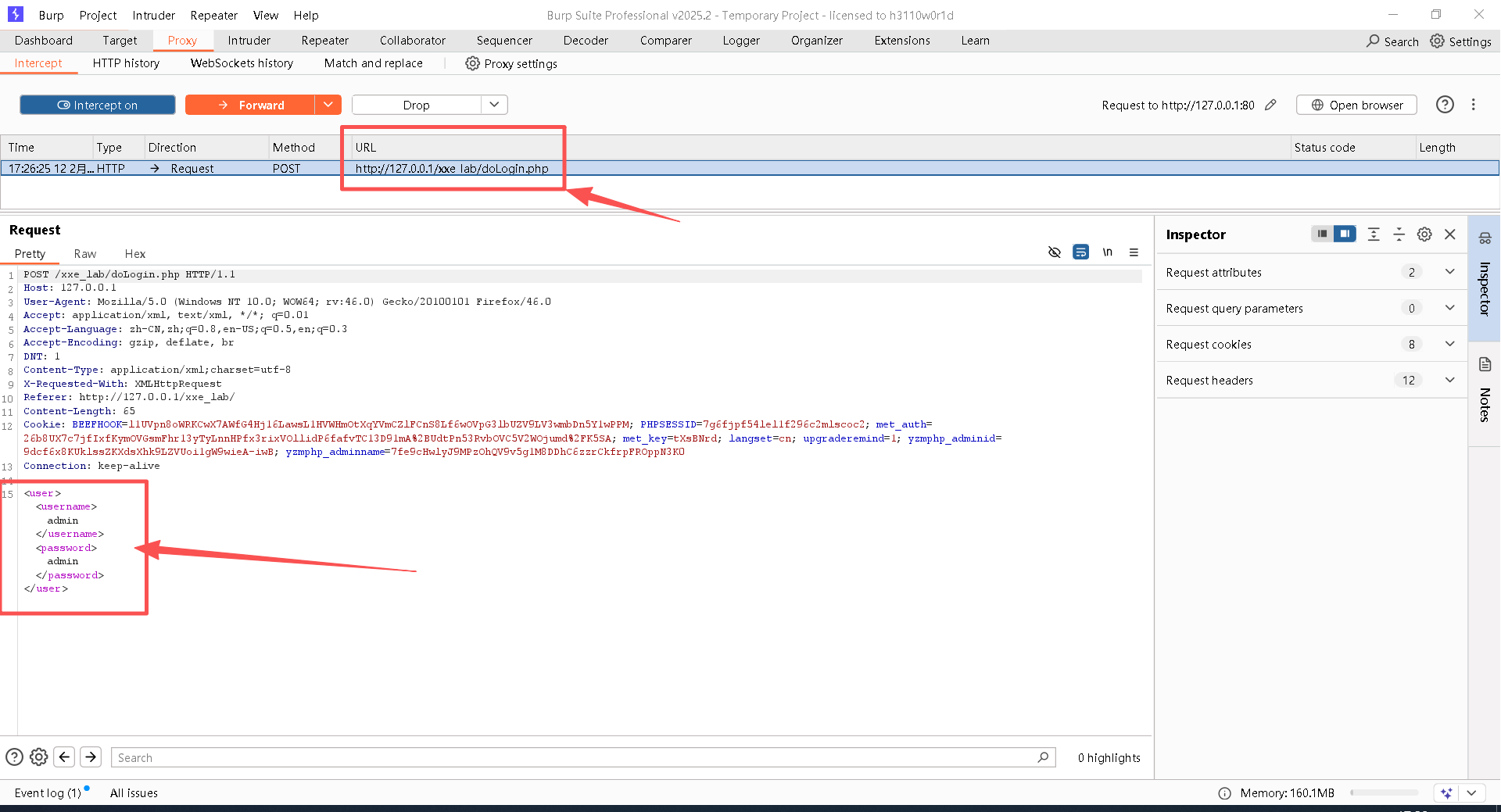The height and width of the screenshot is (812, 1501).
Task: Switch request view to Raw
Action: (x=85, y=254)
